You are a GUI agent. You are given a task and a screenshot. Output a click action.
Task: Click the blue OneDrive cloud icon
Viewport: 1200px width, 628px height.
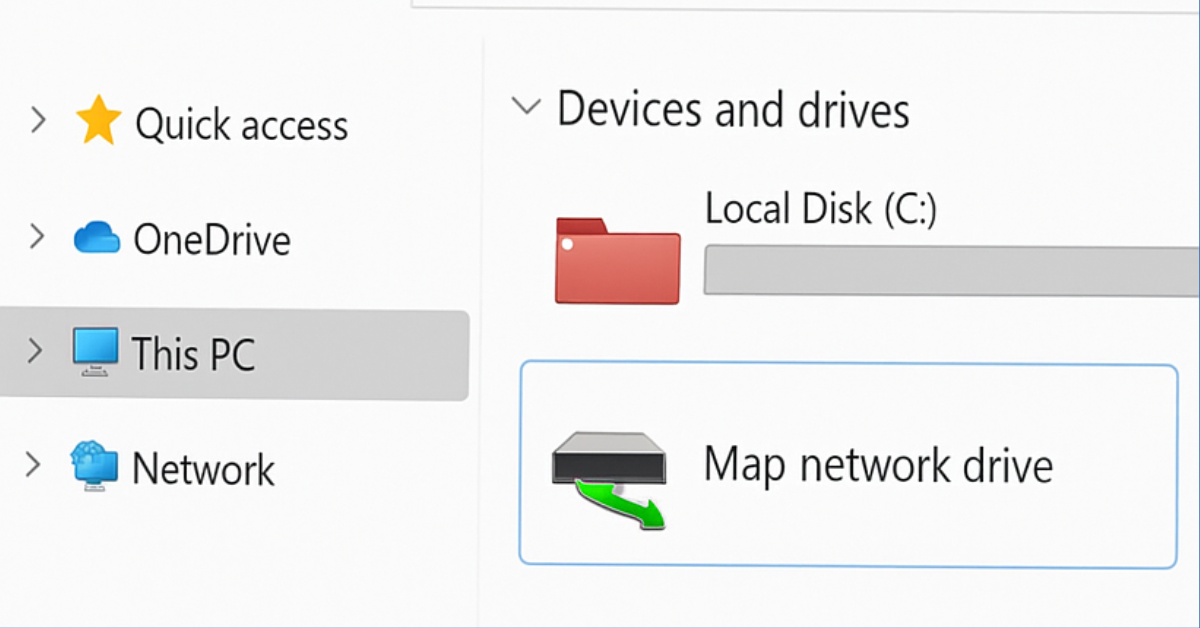96,238
